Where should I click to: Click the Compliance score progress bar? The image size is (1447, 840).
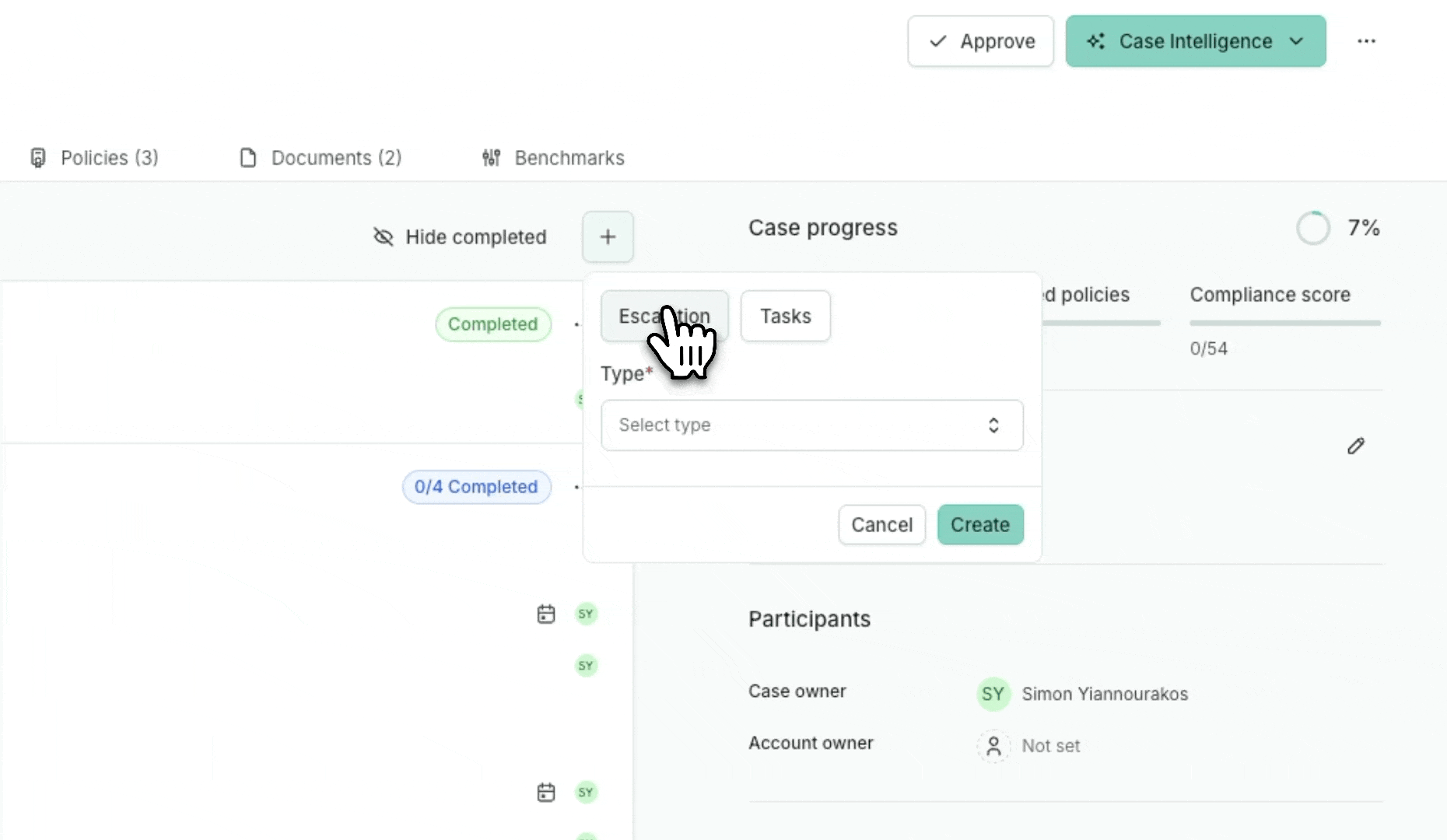1284,322
